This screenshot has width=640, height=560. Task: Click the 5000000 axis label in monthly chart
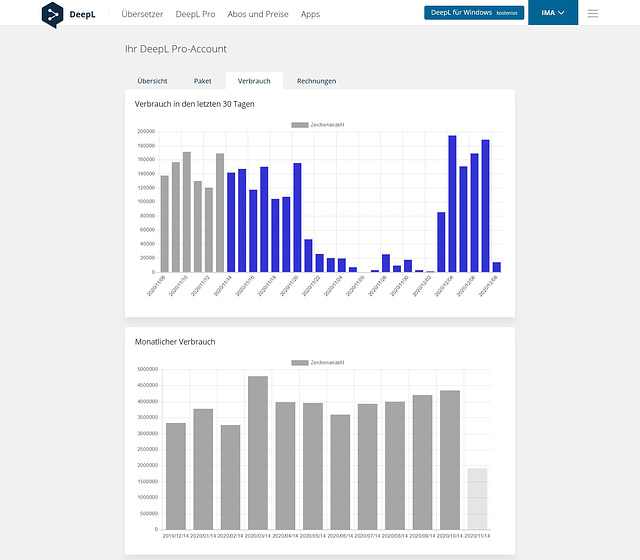147,369
